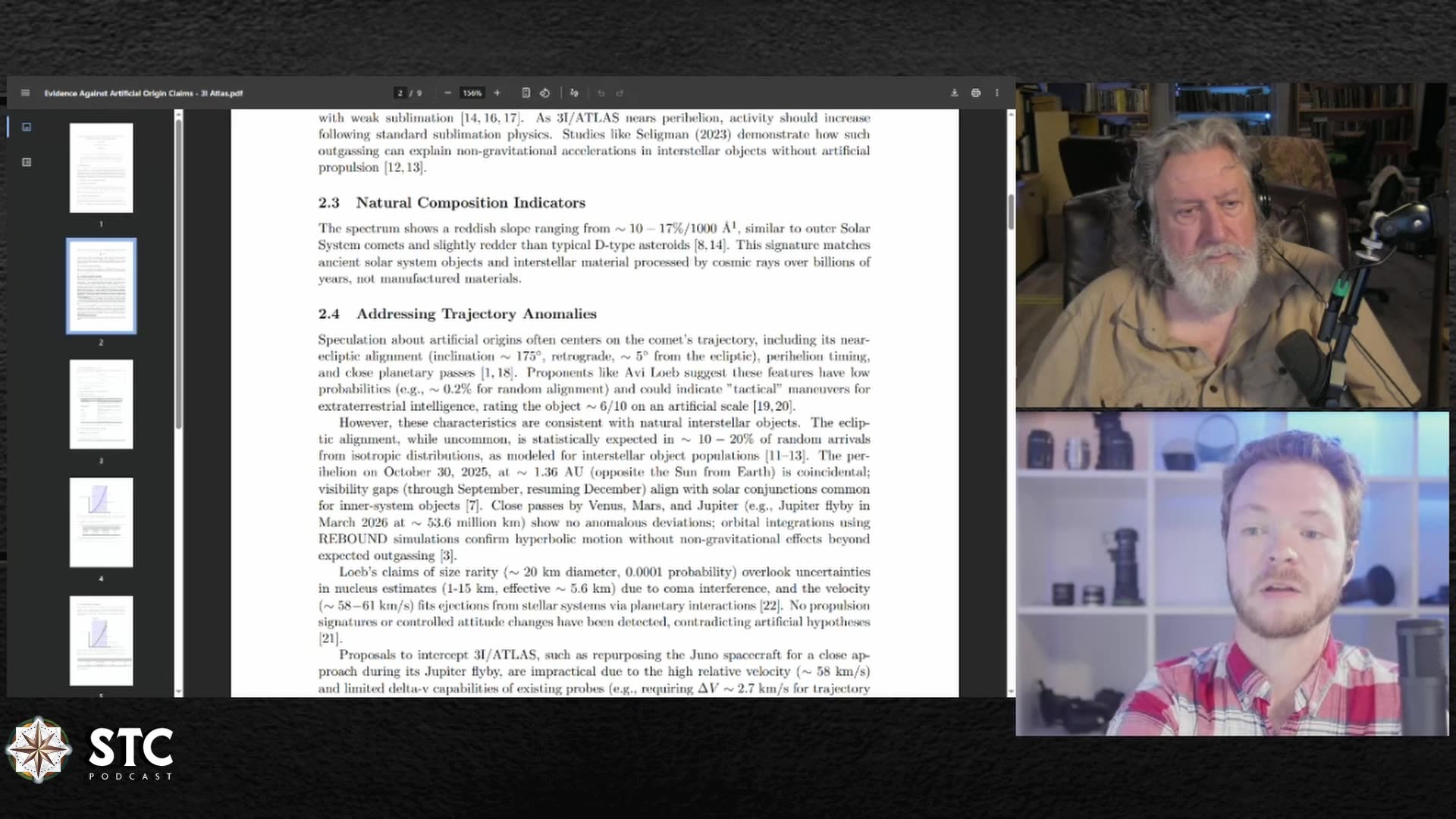Open page 1 thumbnail
The height and width of the screenshot is (819, 1456).
[101, 168]
